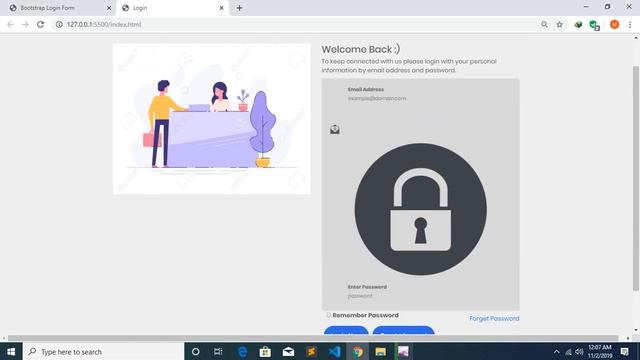Click the zoom magnifier icon in address bar

[544, 24]
